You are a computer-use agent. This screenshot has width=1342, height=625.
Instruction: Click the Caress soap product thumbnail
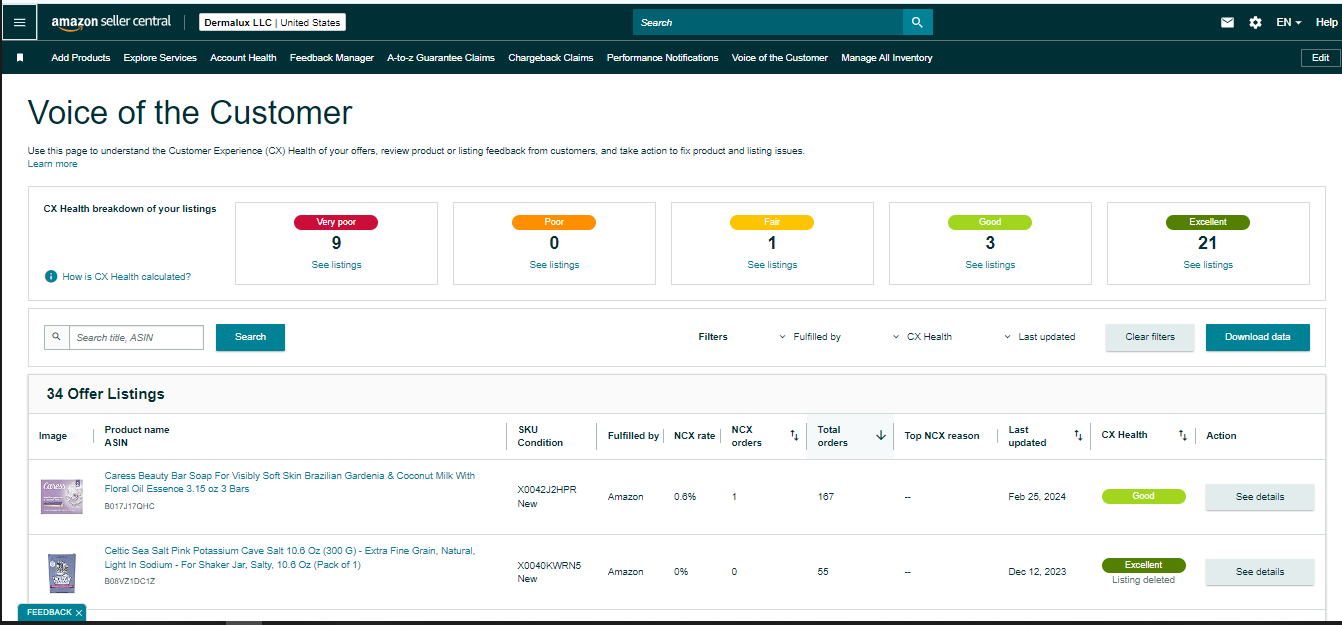62,497
